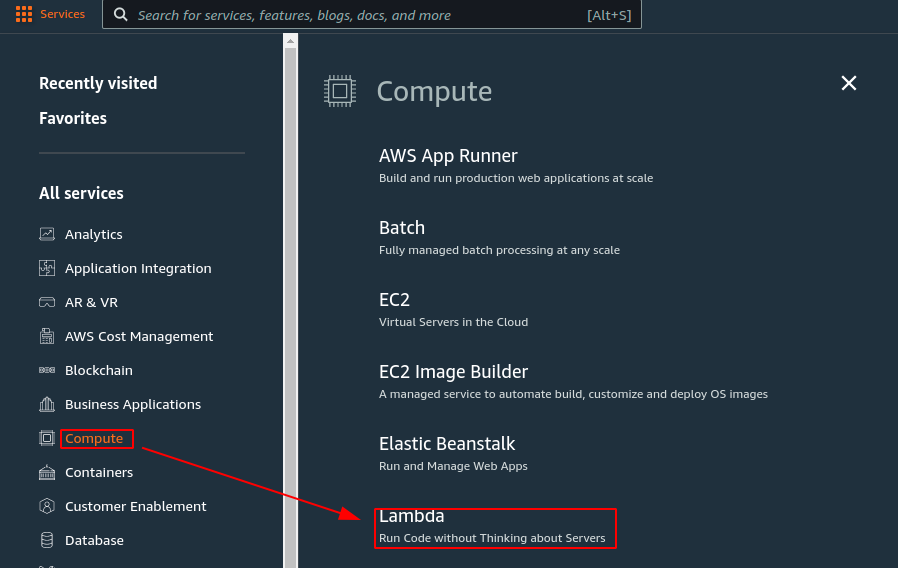Click the Analytics chart icon
898x568 pixels.
point(47,234)
